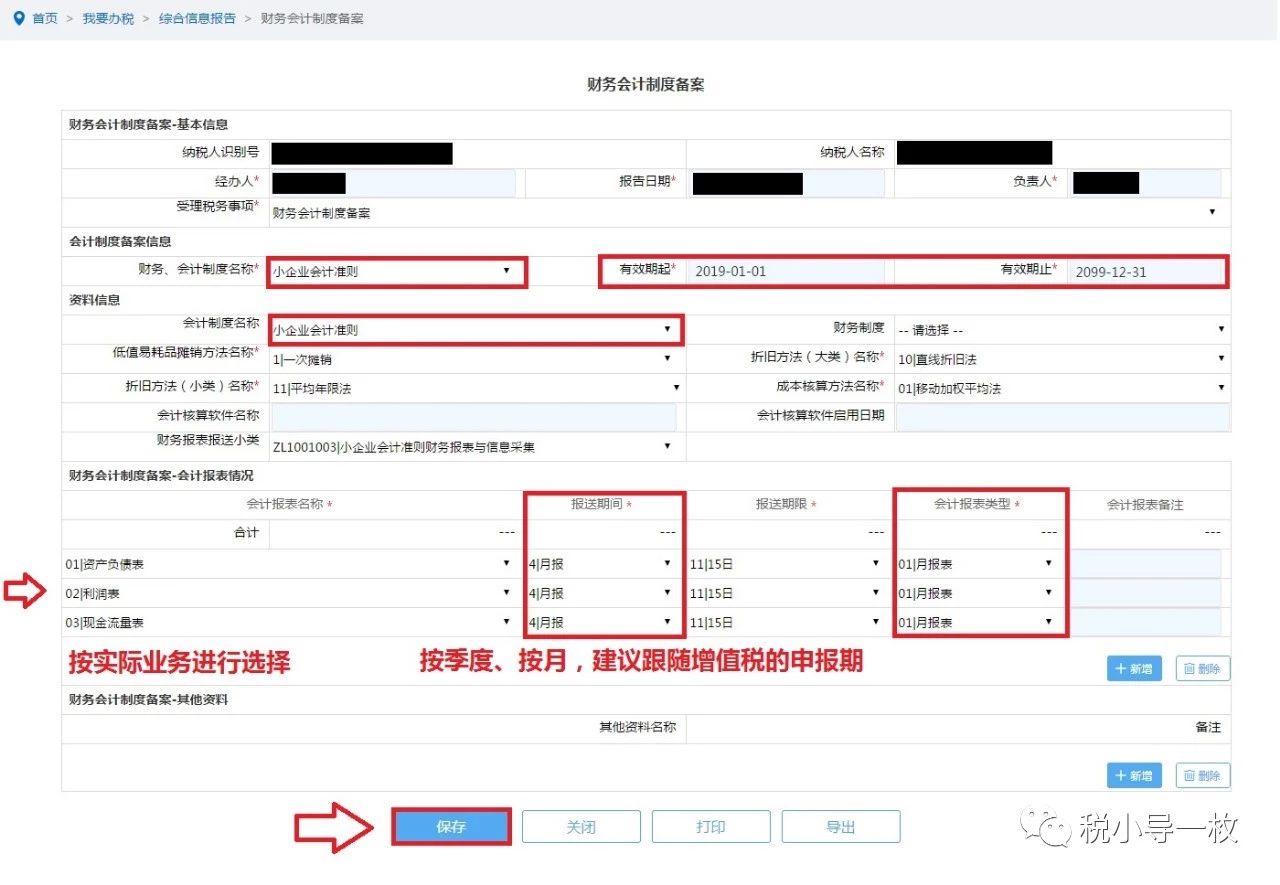
Task: Click 会计报表备注 field in 资产负债表 row
Action: coord(1146,564)
